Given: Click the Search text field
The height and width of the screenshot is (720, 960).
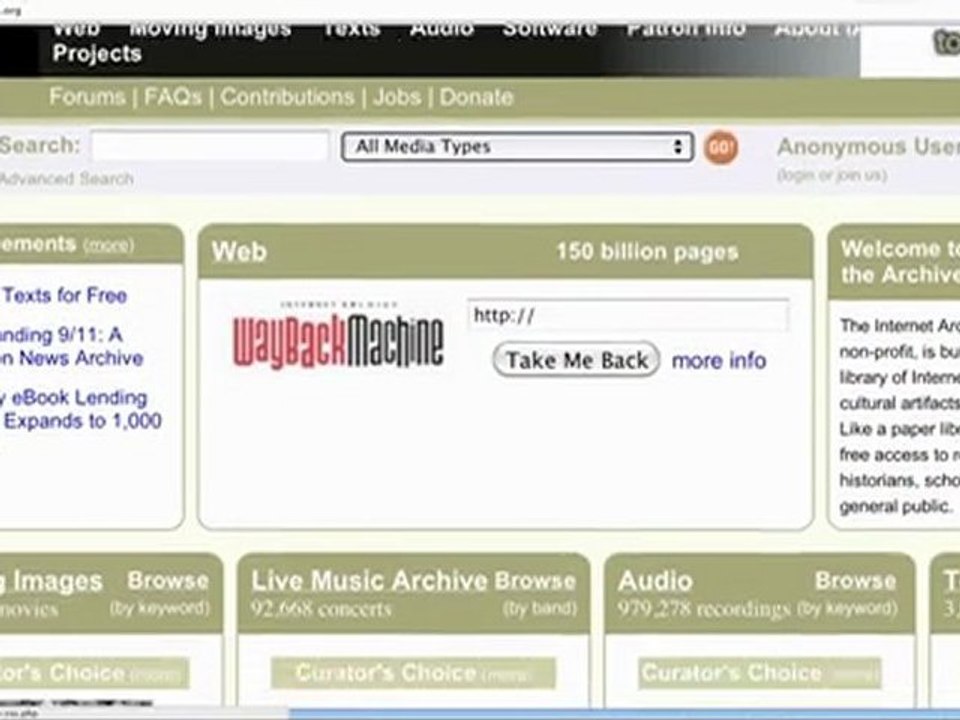Looking at the screenshot, I should tap(210, 146).
